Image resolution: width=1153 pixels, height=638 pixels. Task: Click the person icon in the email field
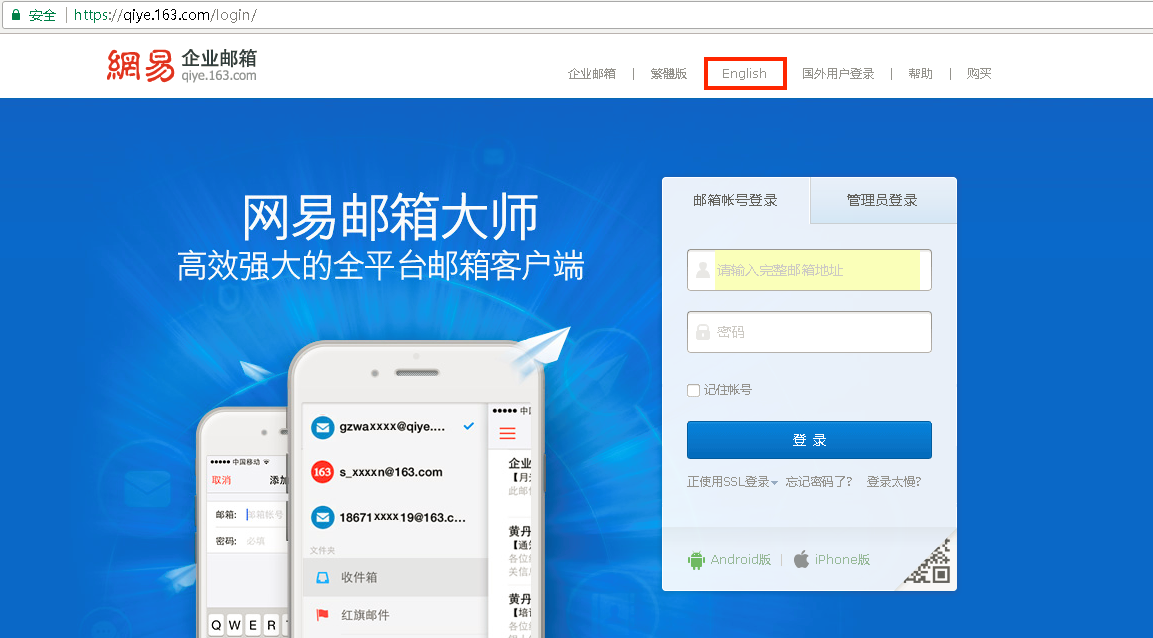click(700, 270)
